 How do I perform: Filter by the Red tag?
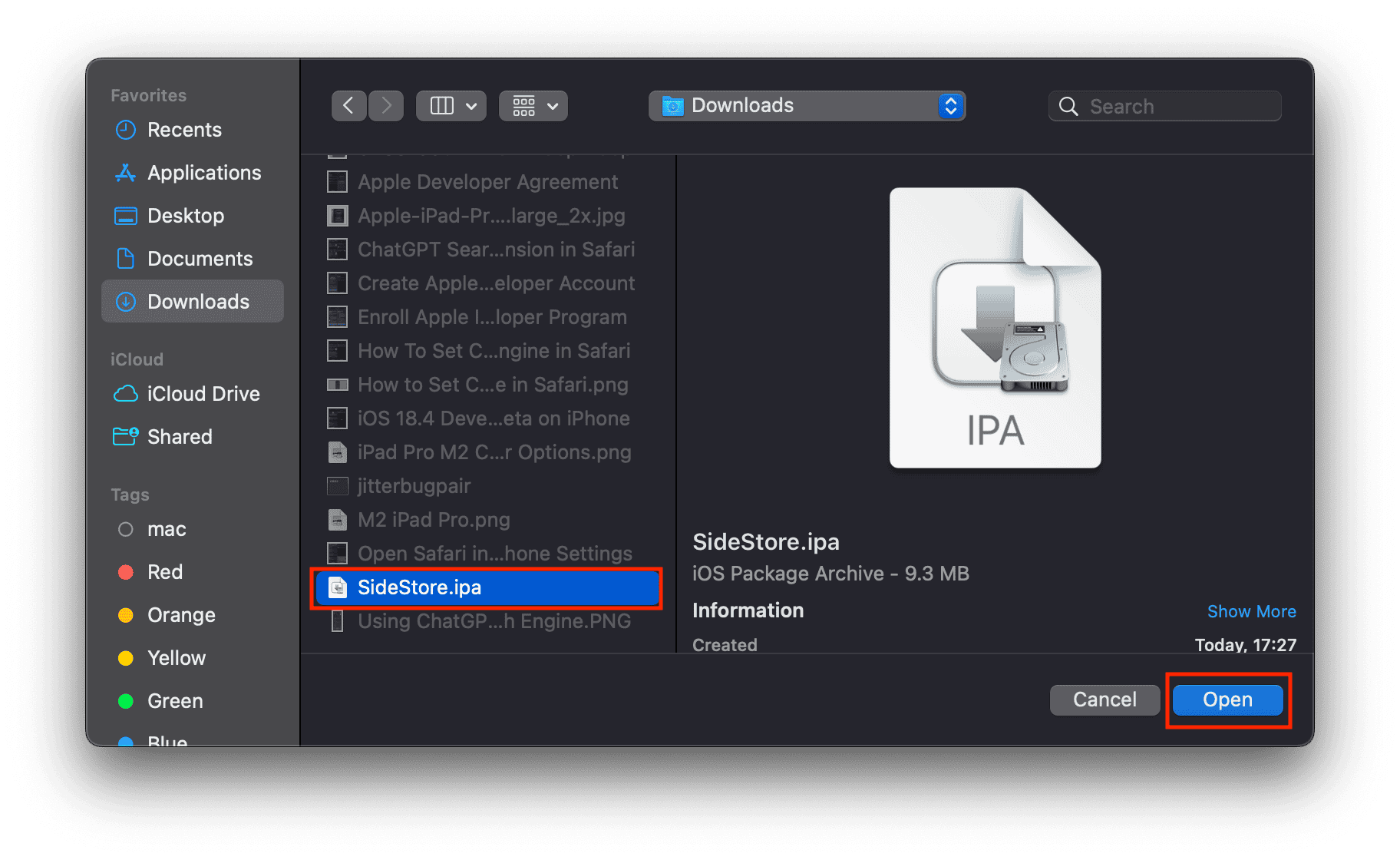pos(164,572)
